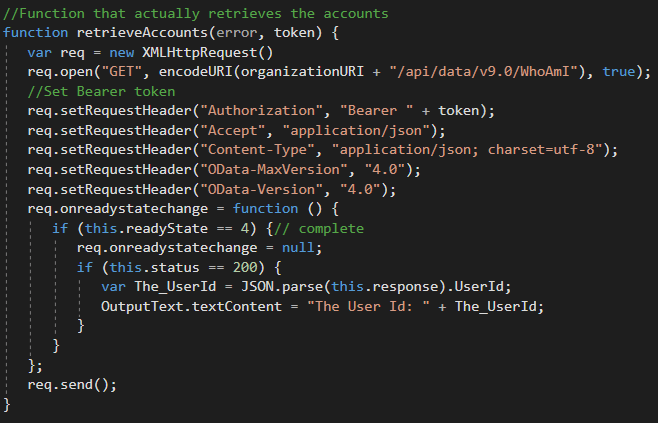Click the retrieveAccounts function name

coord(143,33)
